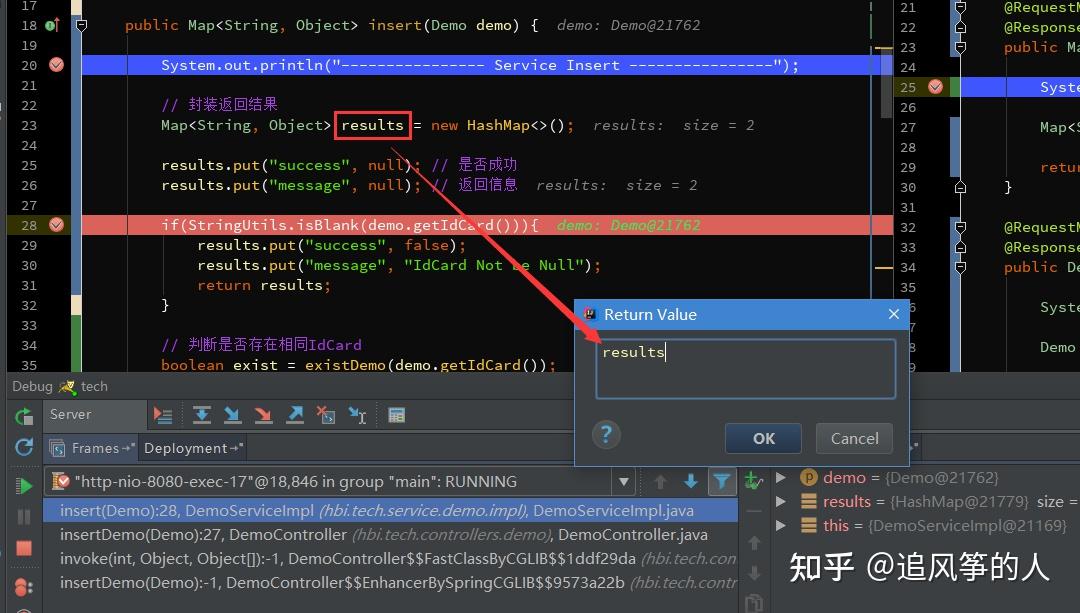This screenshot has height=613, width=1080.
Task: Click 'results' variable name on line 23
Action: coord(372,125)
